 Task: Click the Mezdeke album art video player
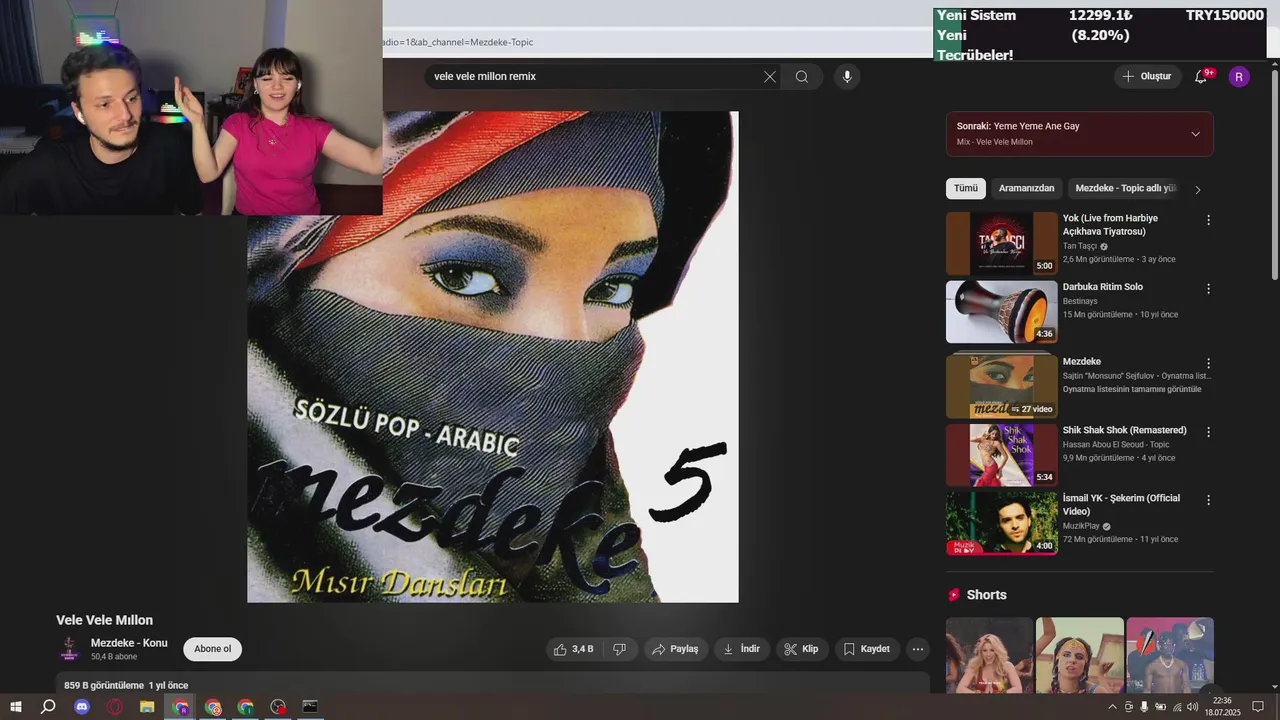(x=493, y=357)
